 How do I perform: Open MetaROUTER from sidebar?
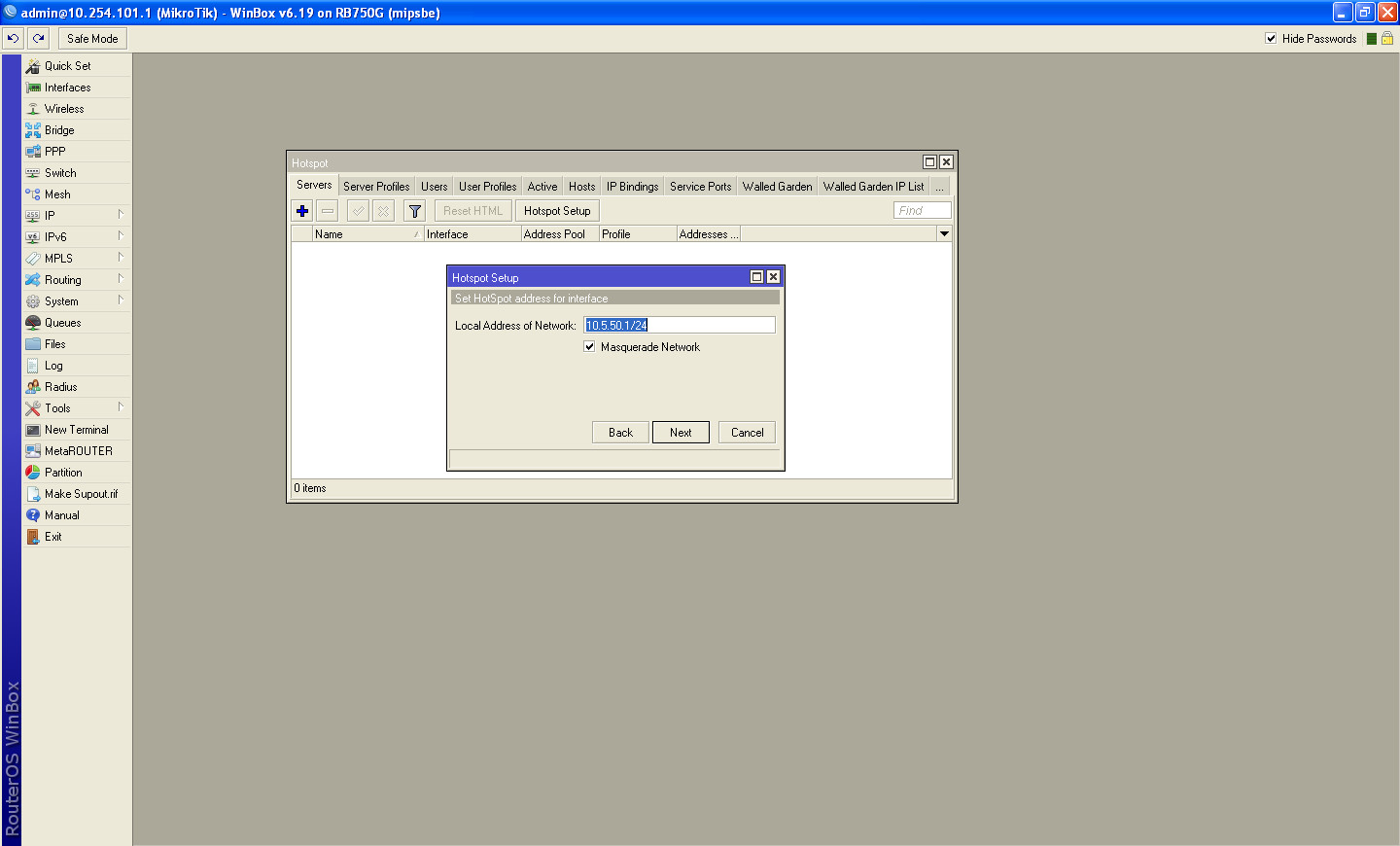[x=78, y=451]
